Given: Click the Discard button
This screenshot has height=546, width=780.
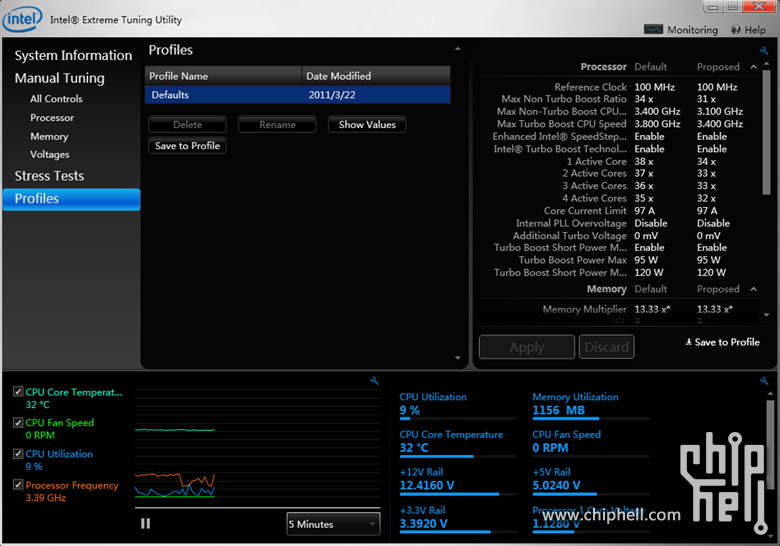Looking at the screenshot, I should click(x=606, y=347).
